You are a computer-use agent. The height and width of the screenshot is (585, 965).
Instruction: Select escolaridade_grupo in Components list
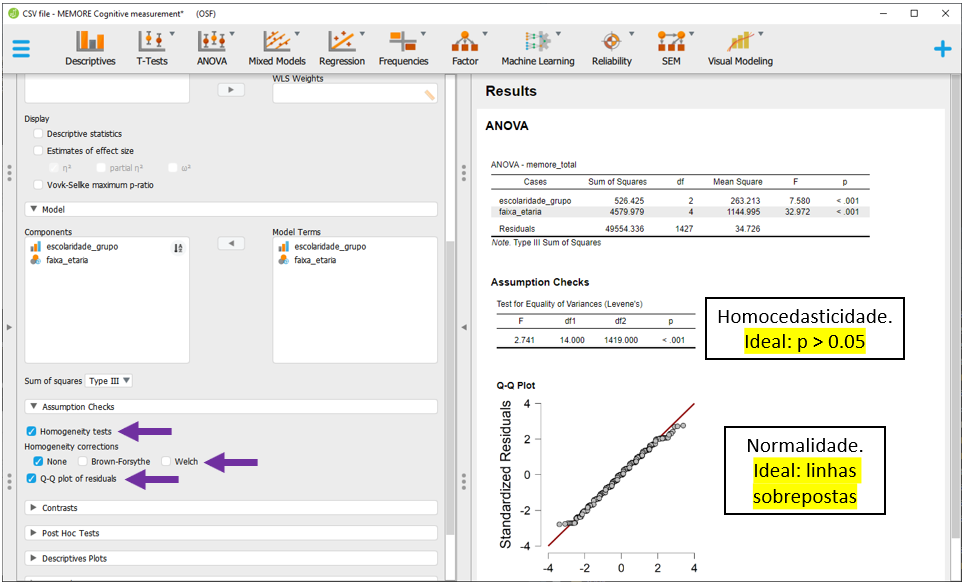(82, 247)
